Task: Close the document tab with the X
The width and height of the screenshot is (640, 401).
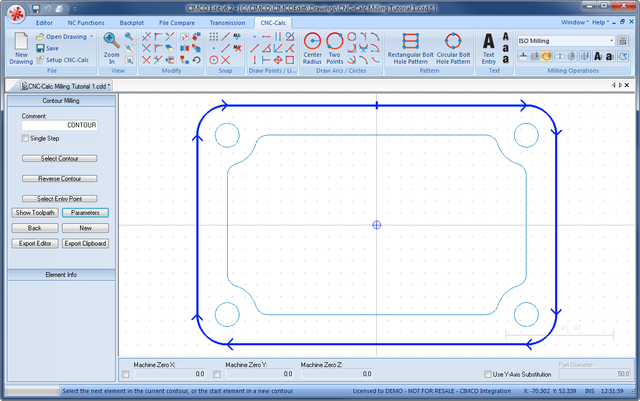Action: tap(627, 85)
